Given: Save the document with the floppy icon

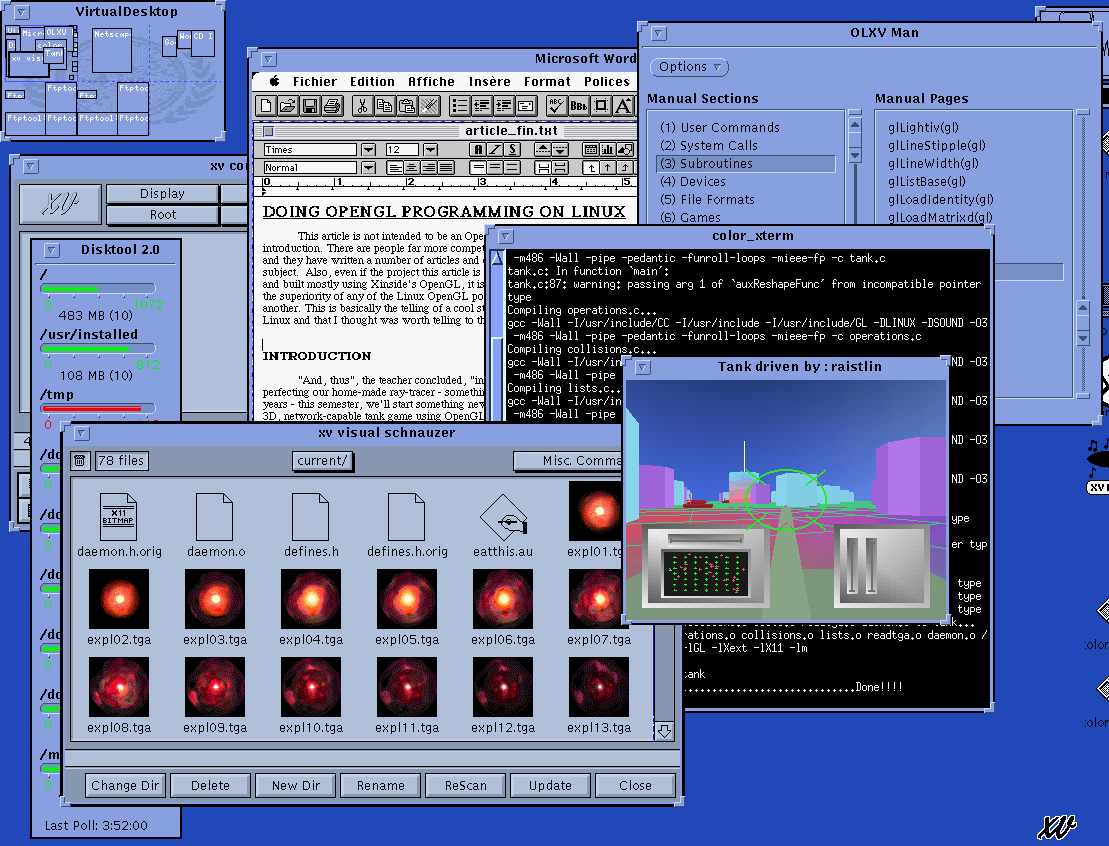Looking at the screenshot, I should coord(310,106).
